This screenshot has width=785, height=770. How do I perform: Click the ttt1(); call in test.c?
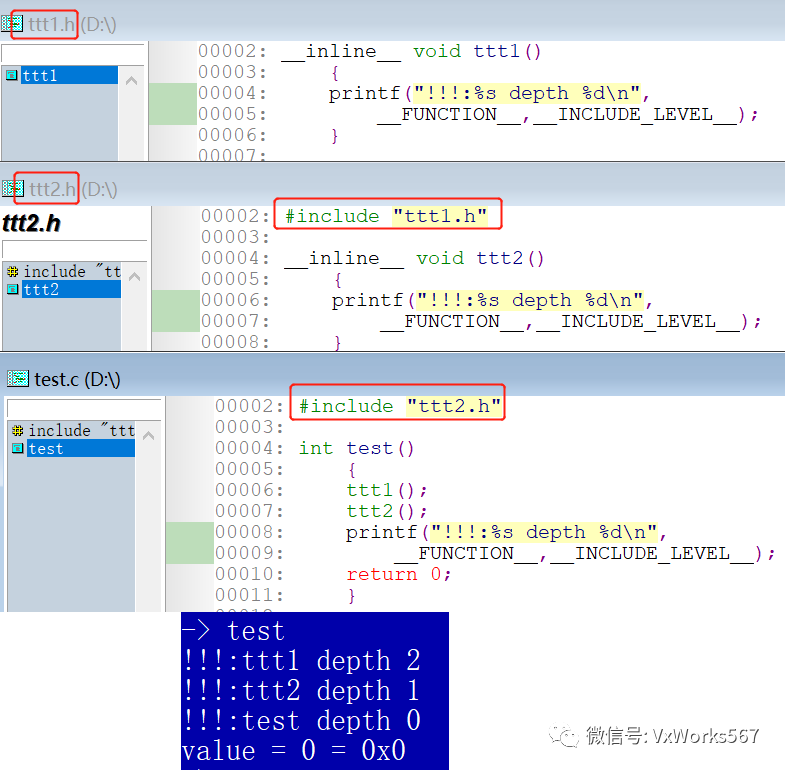(x=386, y=490)
